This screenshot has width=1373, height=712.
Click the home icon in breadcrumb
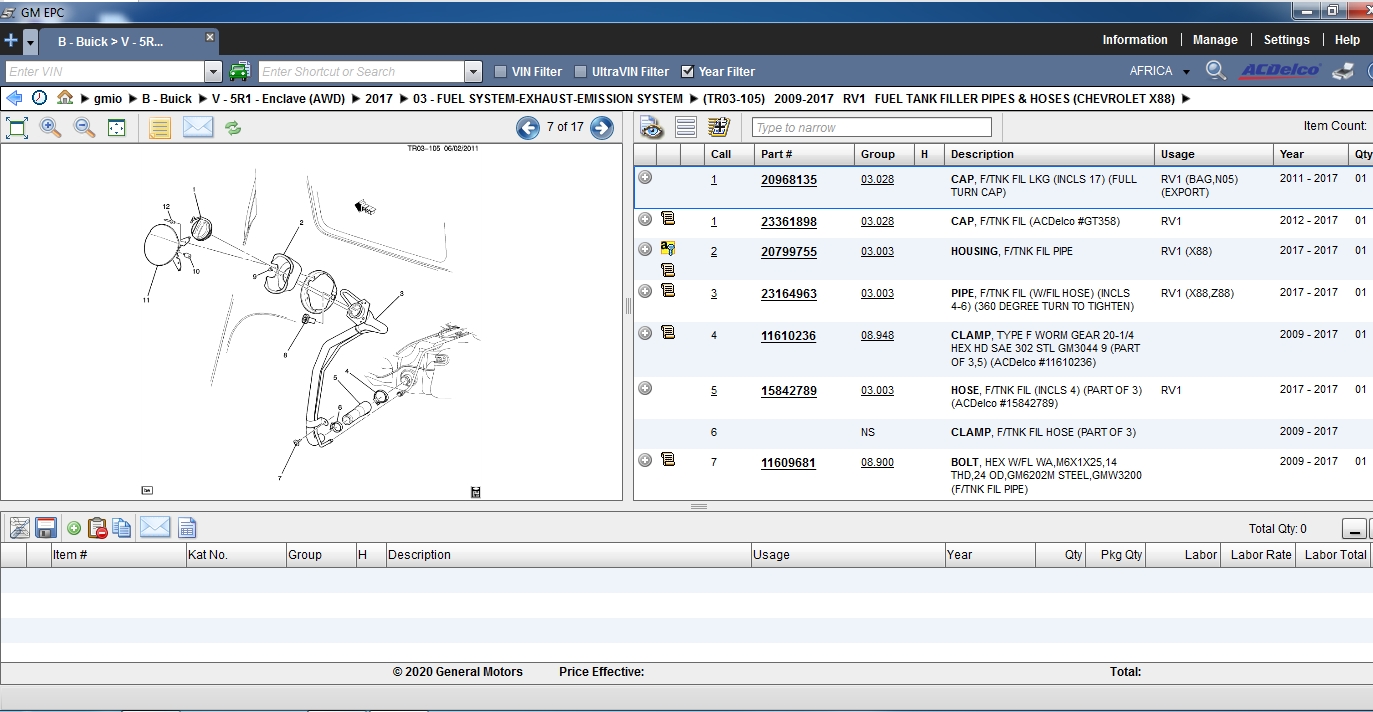65,98
